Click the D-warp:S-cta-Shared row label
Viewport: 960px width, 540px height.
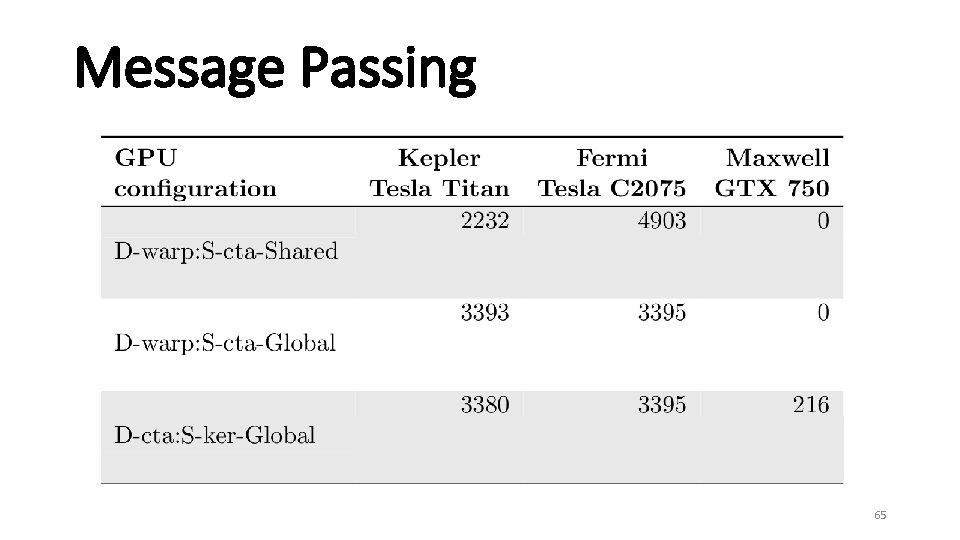pyautogui.click(x=226, y=251)
